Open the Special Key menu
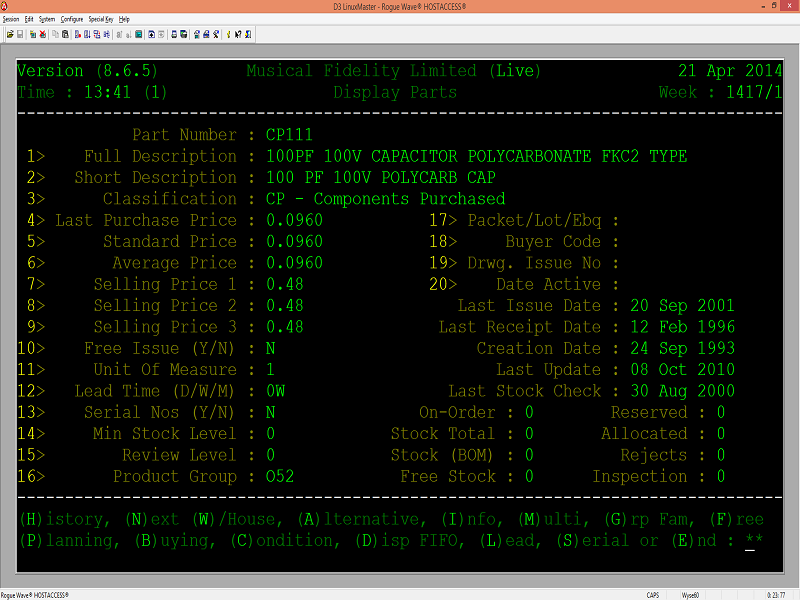 101,19
